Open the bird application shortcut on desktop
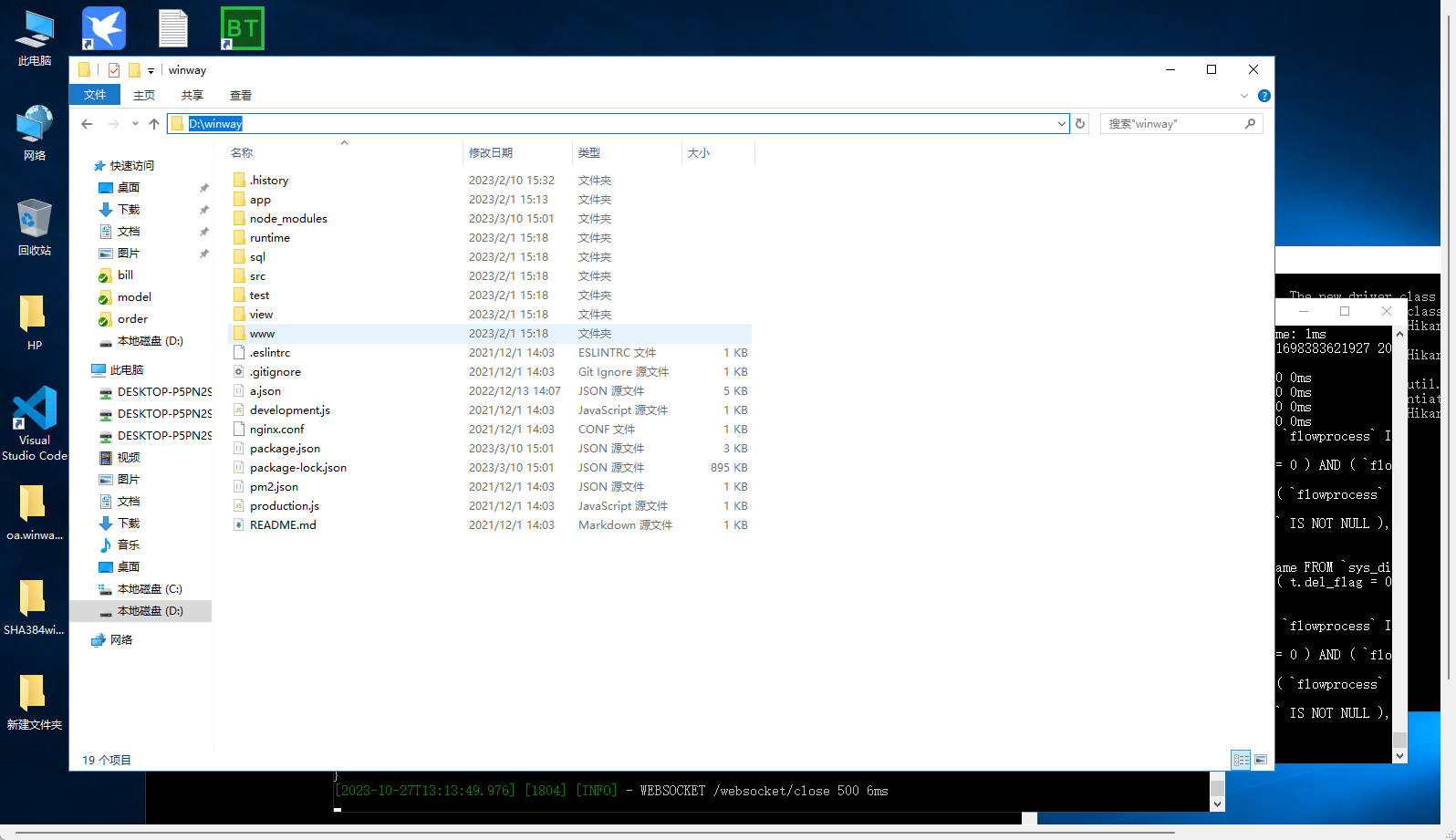1456x840 pixels. click(x=104, y=28)
